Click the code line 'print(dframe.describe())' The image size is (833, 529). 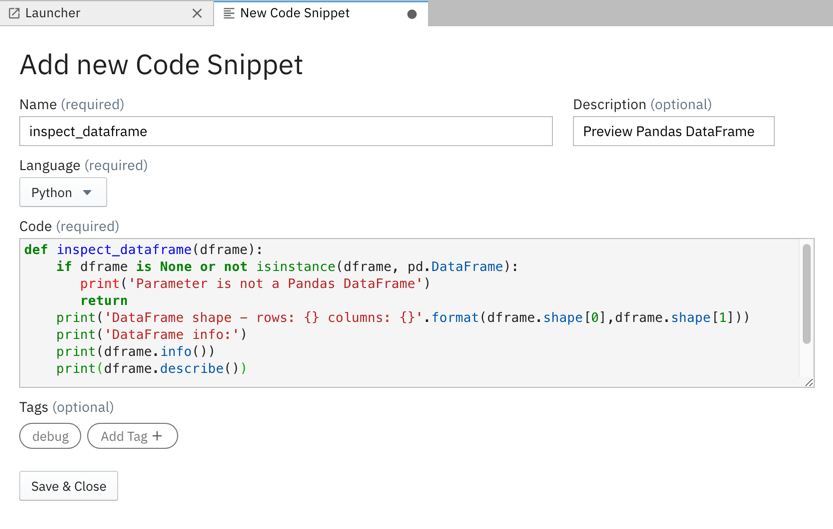click(x=151, y=368)
